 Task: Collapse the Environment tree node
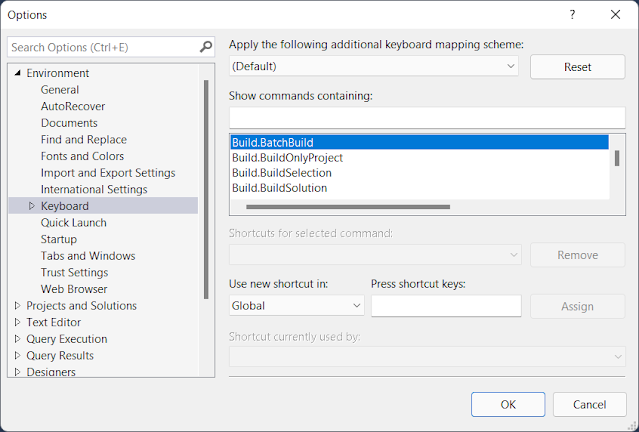pos(17,73)
